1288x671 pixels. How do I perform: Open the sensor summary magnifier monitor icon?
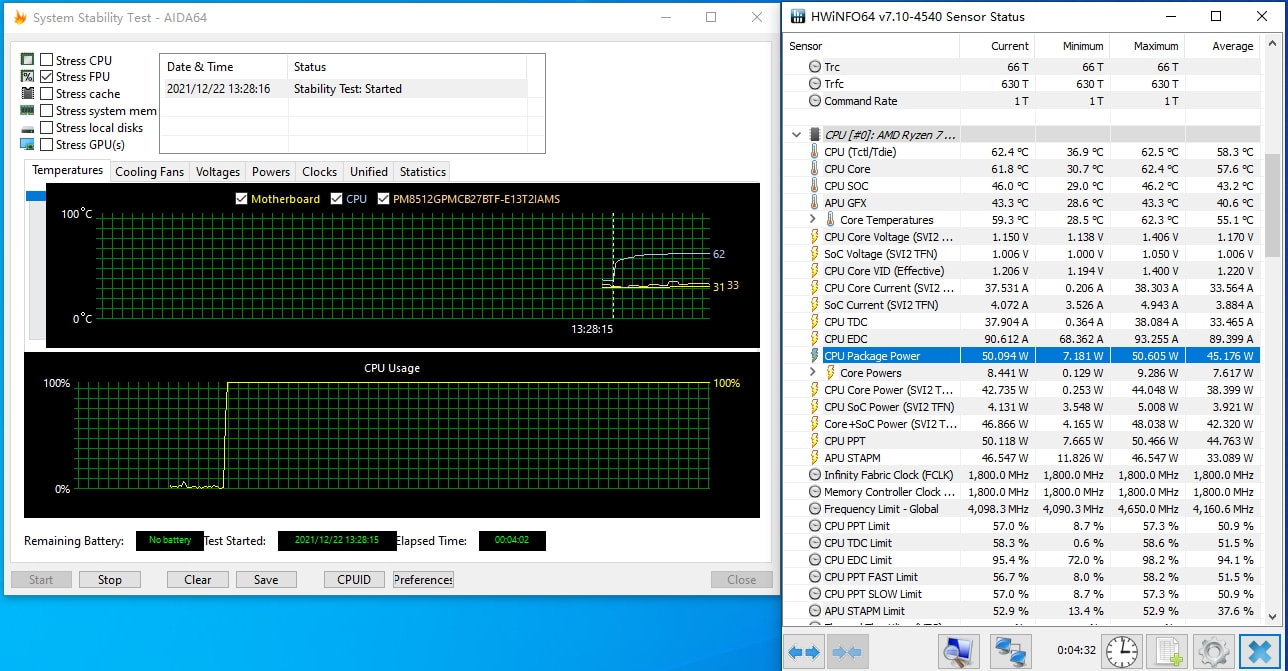(960, 653)
